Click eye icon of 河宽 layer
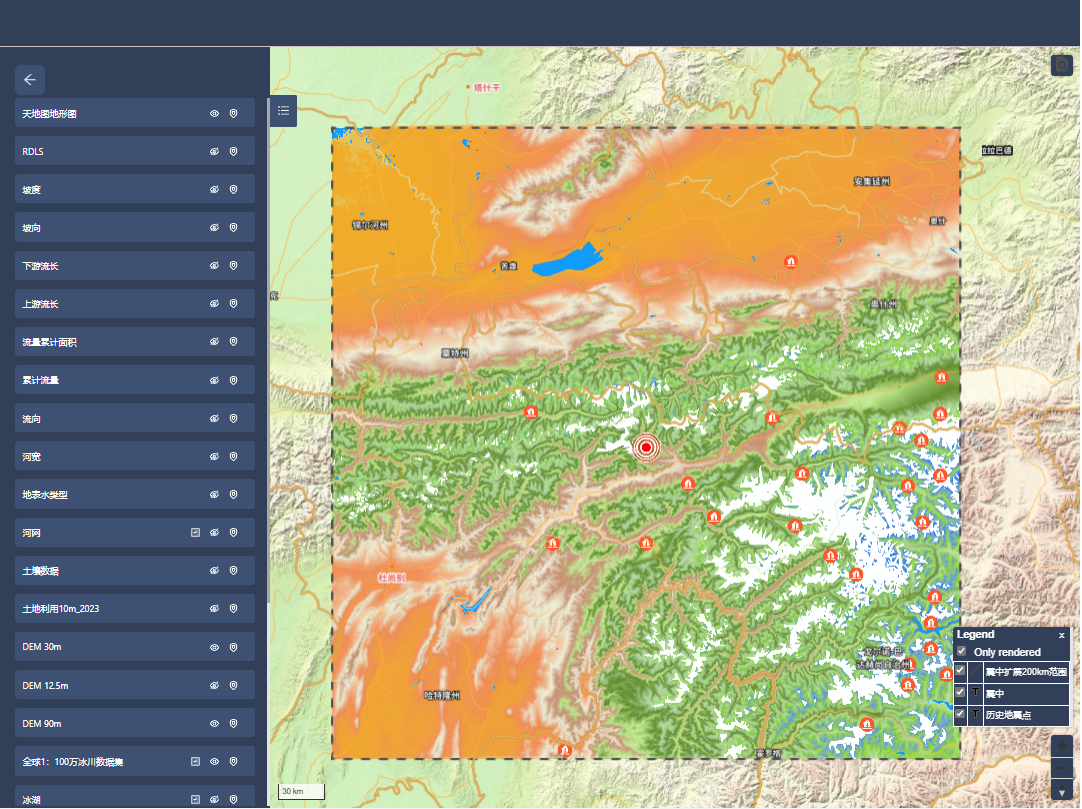 coord(215,456)
